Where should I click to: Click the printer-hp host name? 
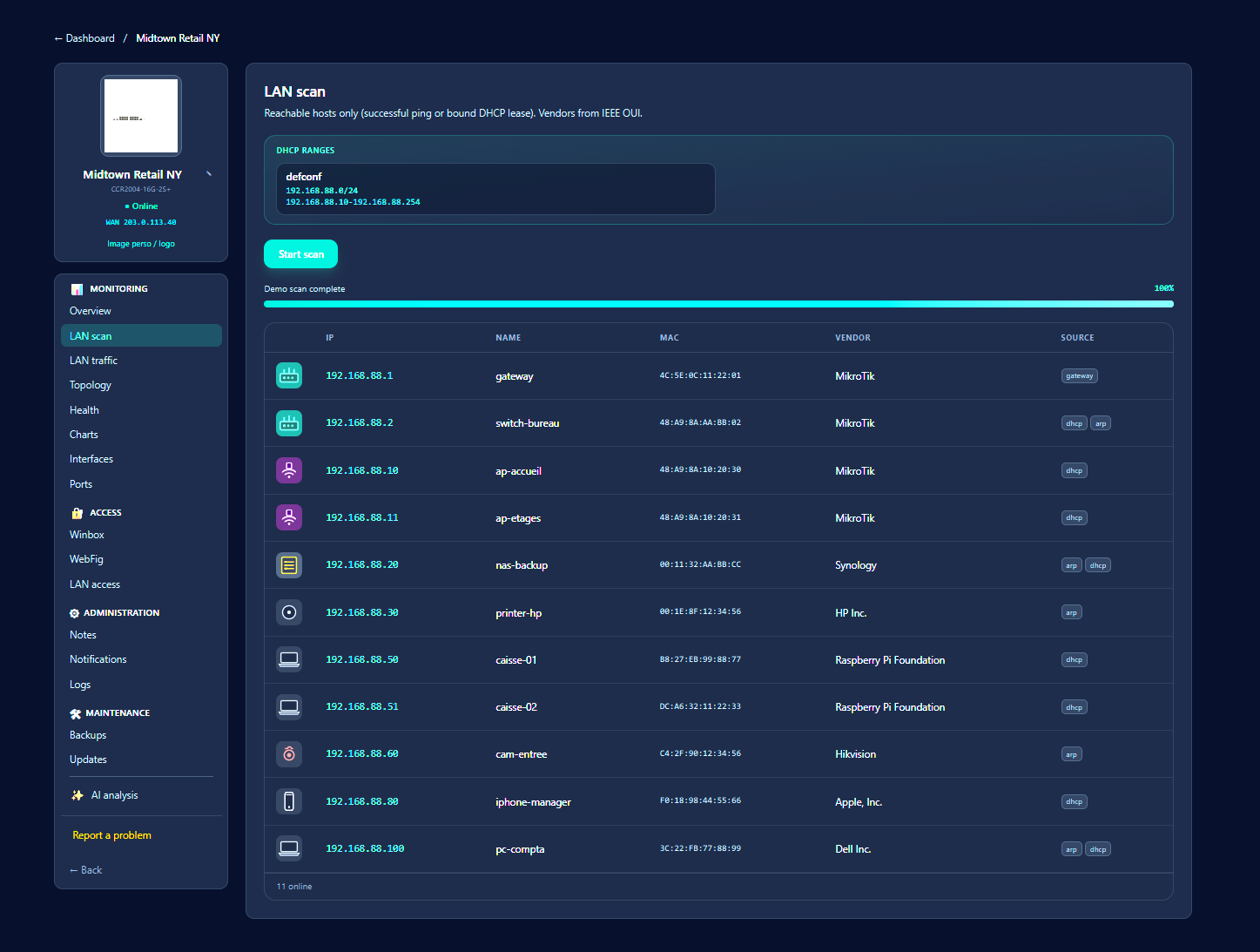coord(518,613)
